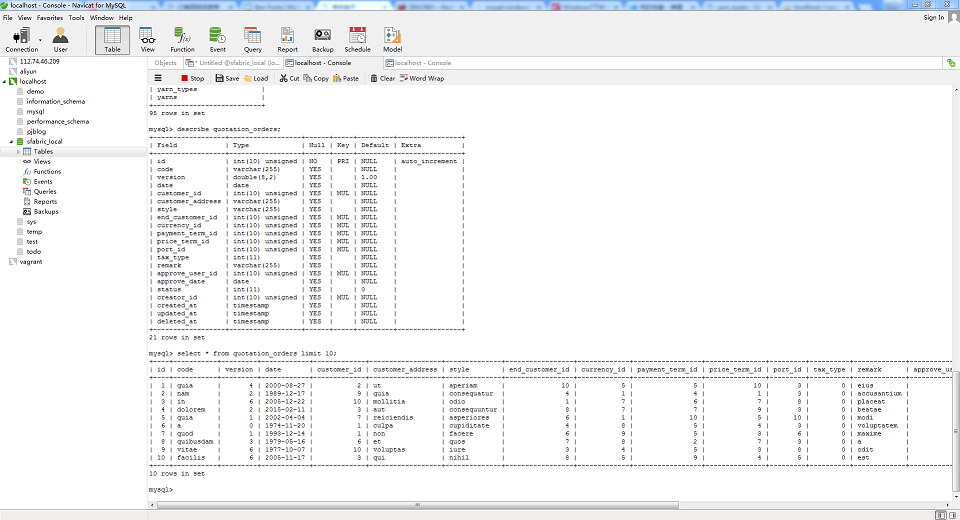Select the information_schema database
Image resolution: width=960 pixels, height=520 pixels.
tap(55, 102)
